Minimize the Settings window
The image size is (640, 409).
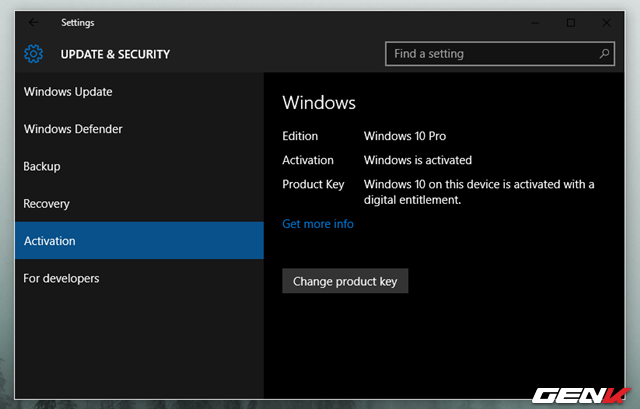point(535,23)
